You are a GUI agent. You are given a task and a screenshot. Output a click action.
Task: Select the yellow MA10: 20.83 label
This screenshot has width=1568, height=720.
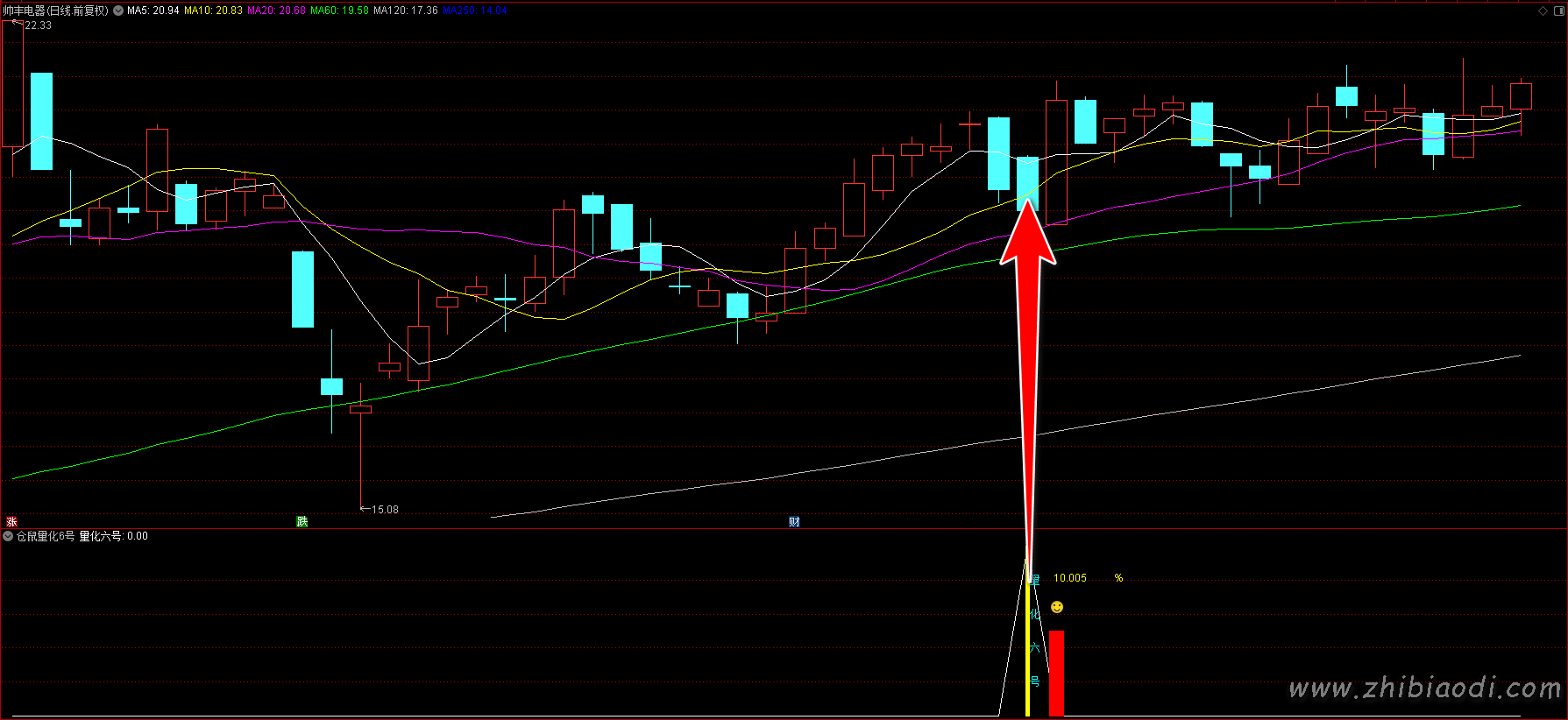[x=213, y=11]
